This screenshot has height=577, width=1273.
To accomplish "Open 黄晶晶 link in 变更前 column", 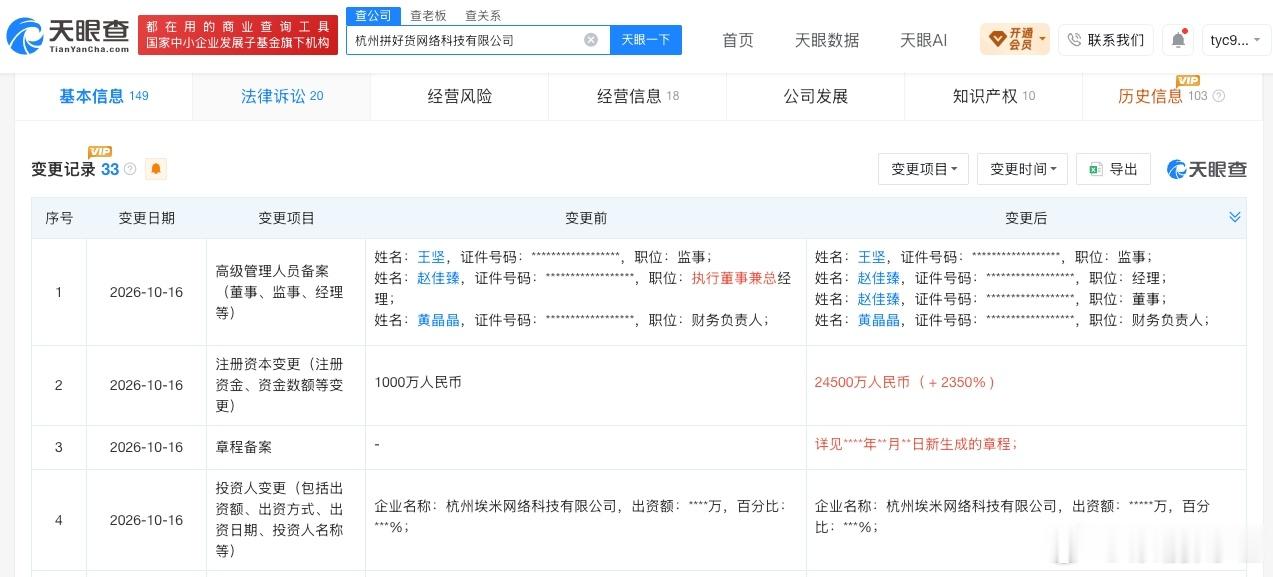I will (x=438, y=320).
